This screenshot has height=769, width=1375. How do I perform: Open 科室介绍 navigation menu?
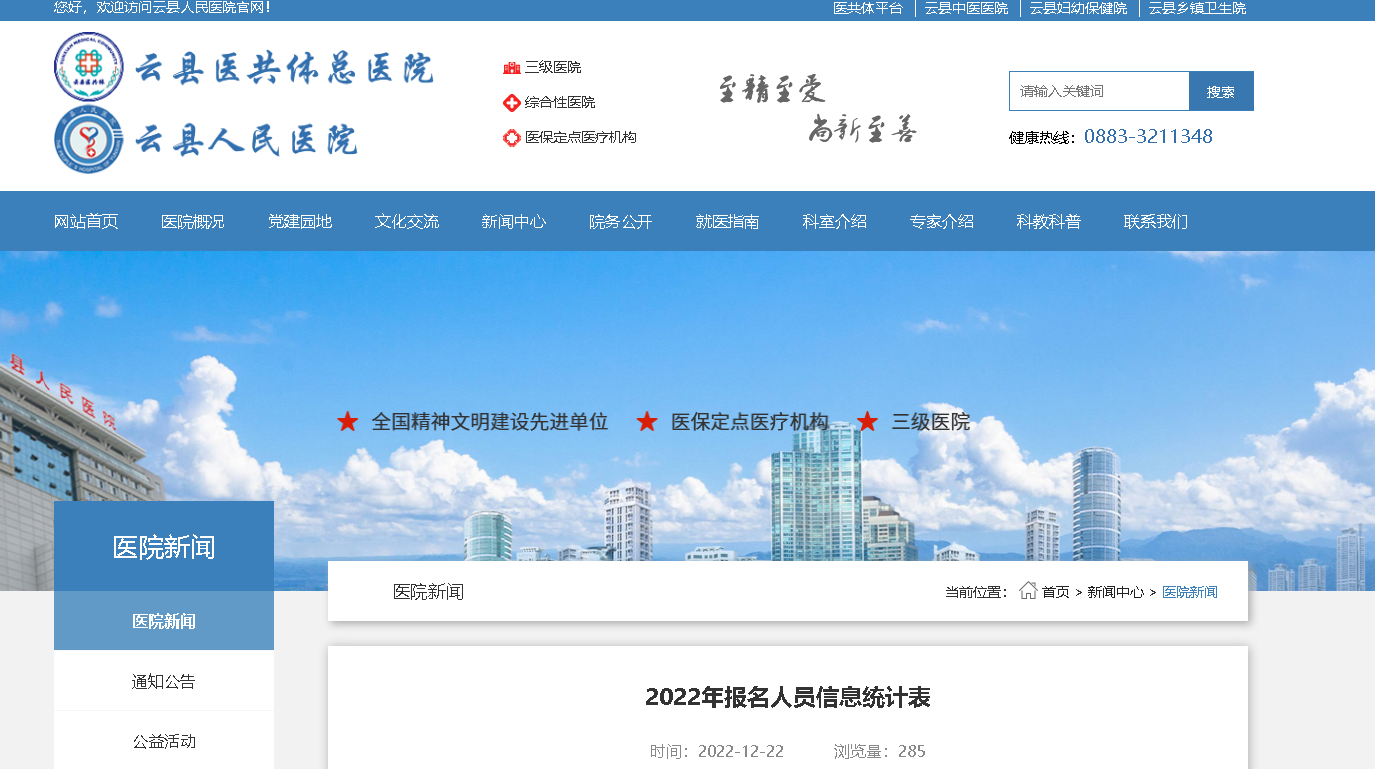[x=835, y=221]
